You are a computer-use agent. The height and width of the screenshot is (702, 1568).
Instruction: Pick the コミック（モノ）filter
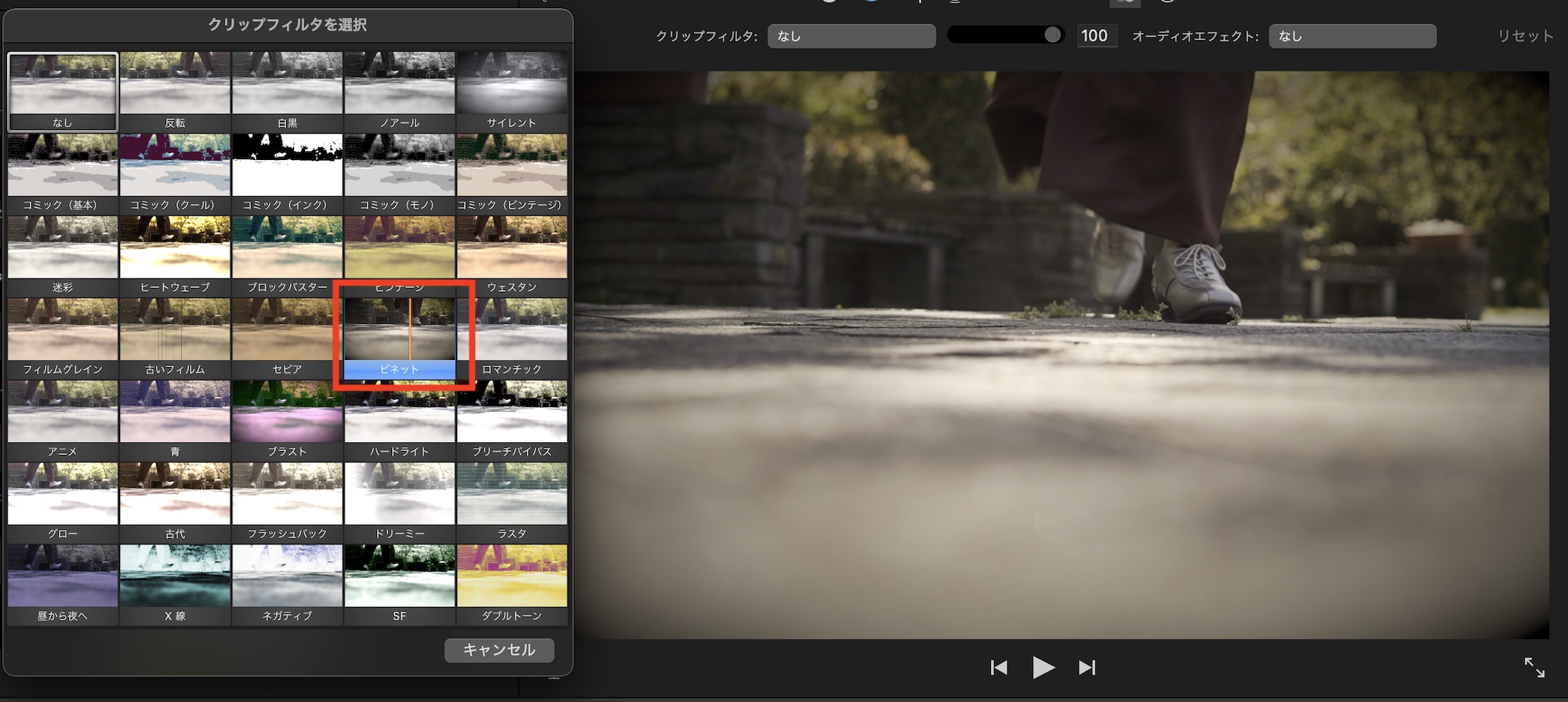(399, 173)
